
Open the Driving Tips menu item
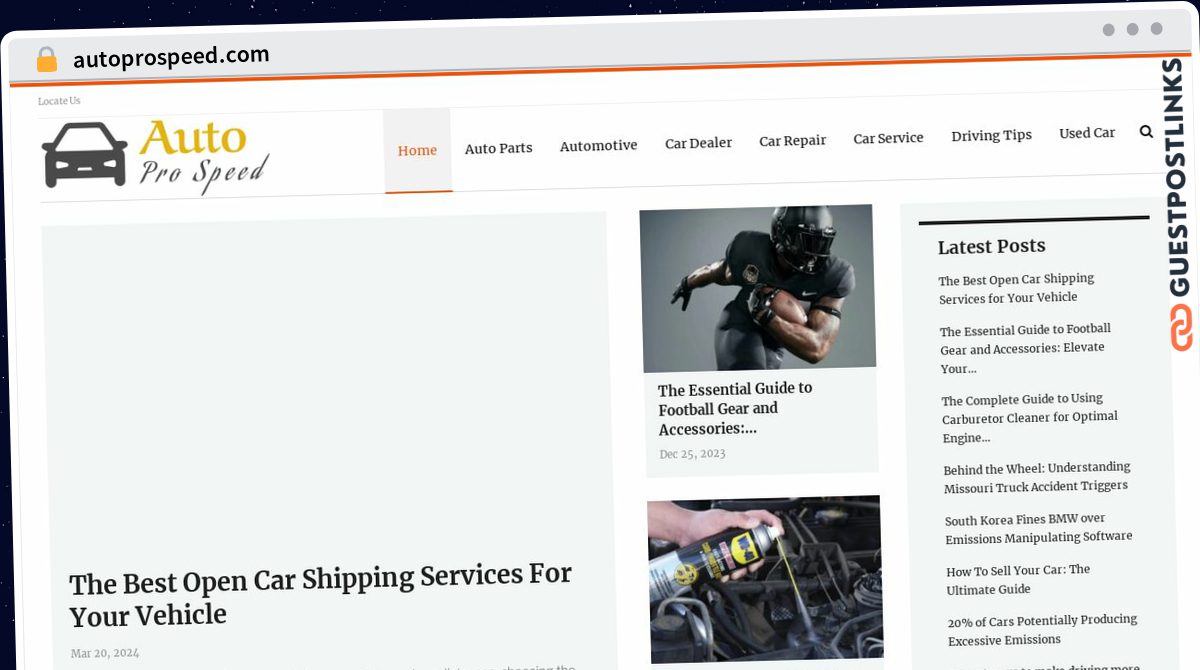[991, 135]
